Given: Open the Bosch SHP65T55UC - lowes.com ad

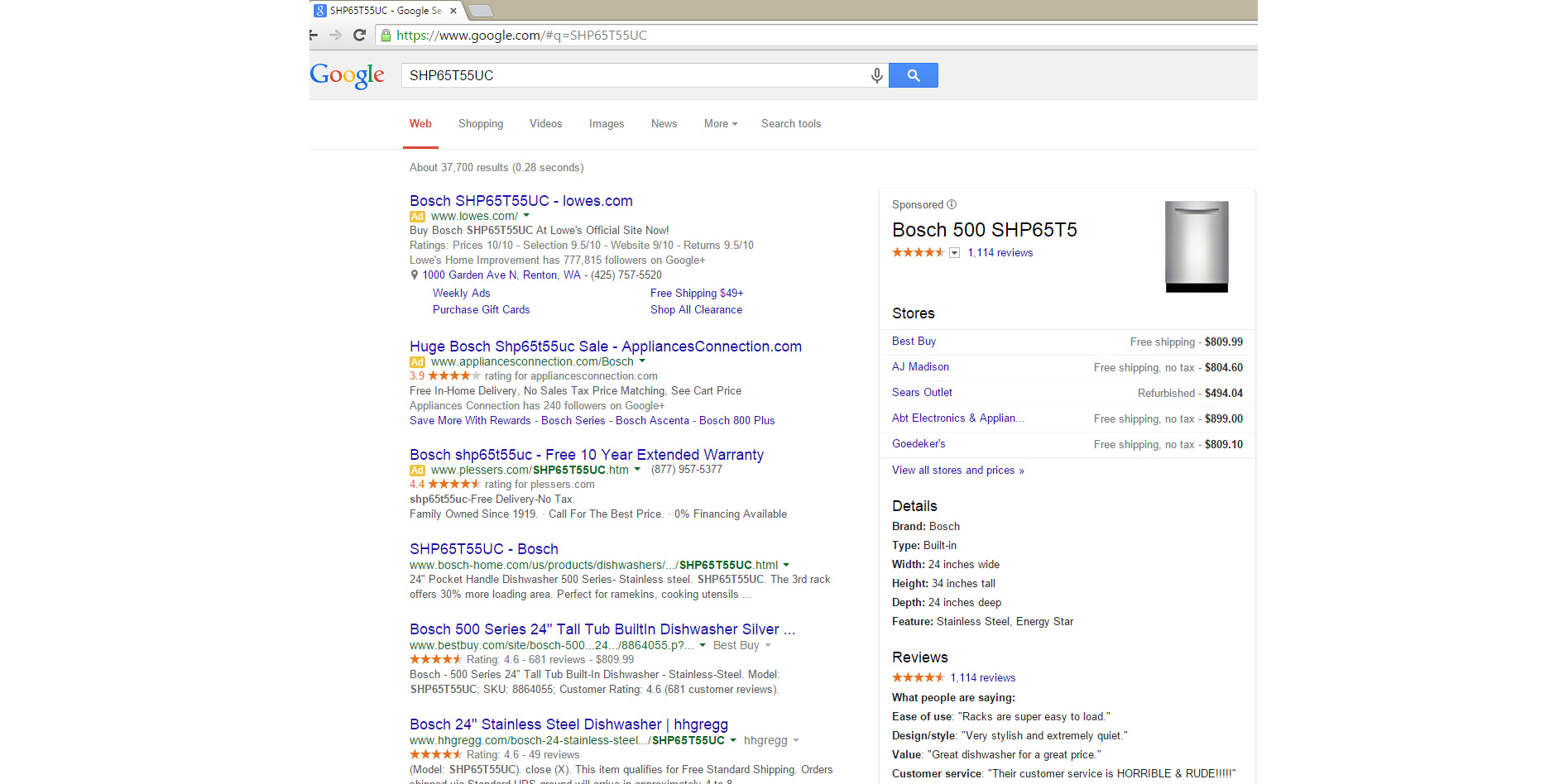Looking at the screenshot, I should click(521, 201).
